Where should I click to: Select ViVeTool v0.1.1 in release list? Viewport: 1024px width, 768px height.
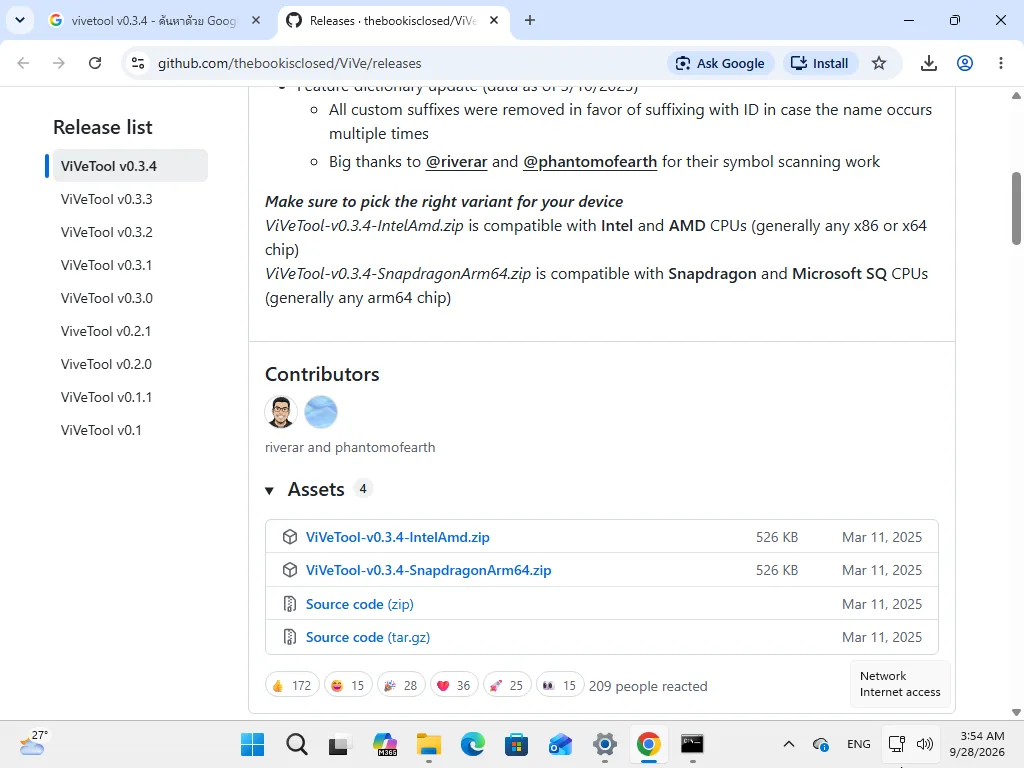point(106,397)
